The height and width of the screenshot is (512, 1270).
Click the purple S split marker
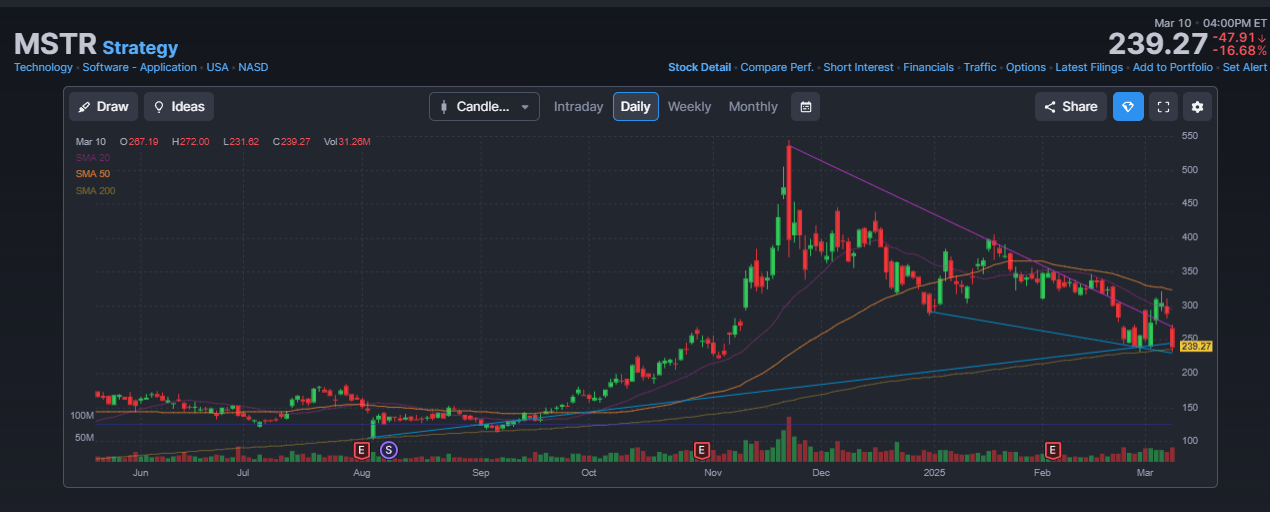click(x=389, y=450)
